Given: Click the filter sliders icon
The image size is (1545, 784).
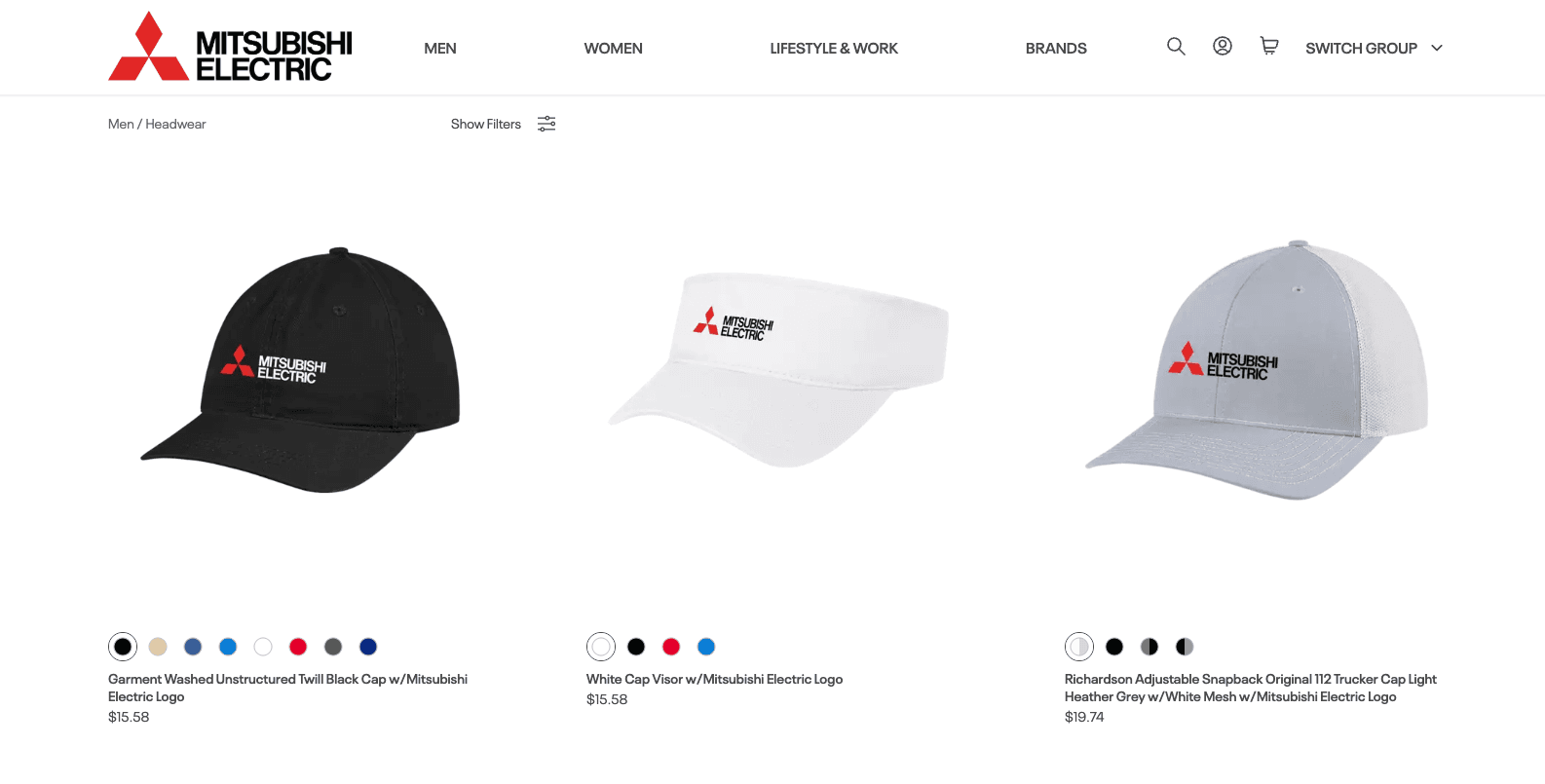Looking at the screenshot, I should (546, 124).
